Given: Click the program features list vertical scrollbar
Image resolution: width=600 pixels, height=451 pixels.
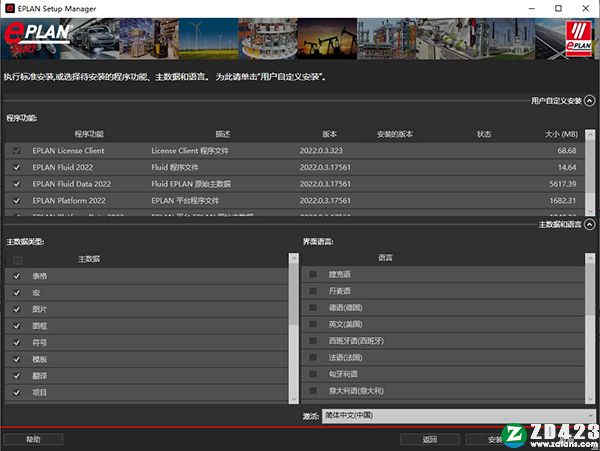Looking at the screenshot, I should (x=590, y=173).
